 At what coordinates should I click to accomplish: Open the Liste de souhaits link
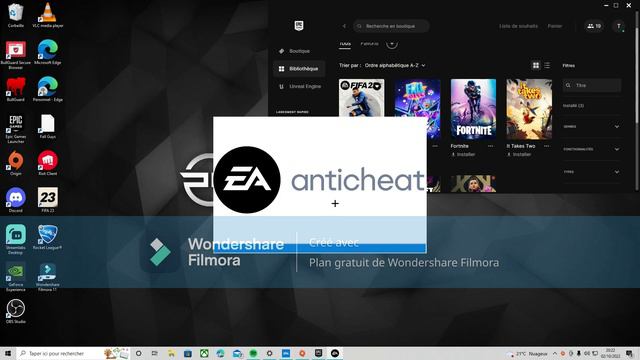point(518,26)
